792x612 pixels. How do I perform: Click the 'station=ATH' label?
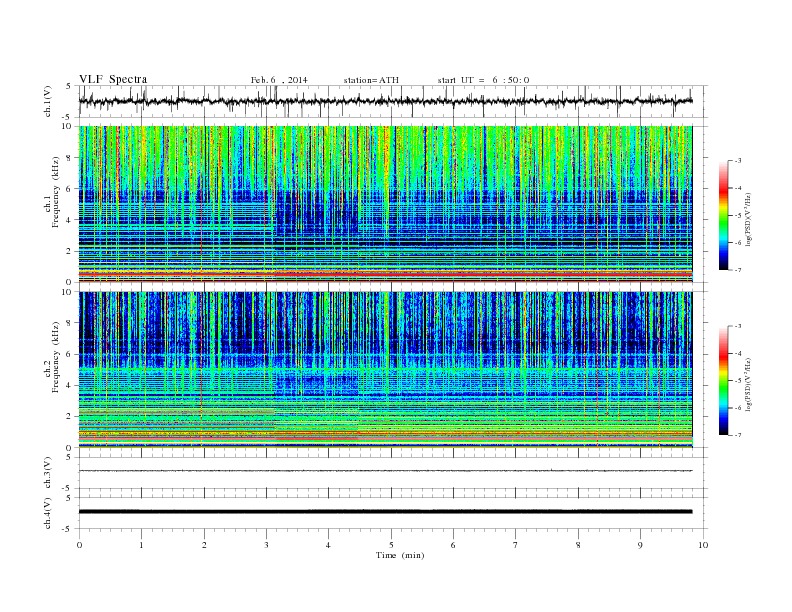tap(371, 80)
